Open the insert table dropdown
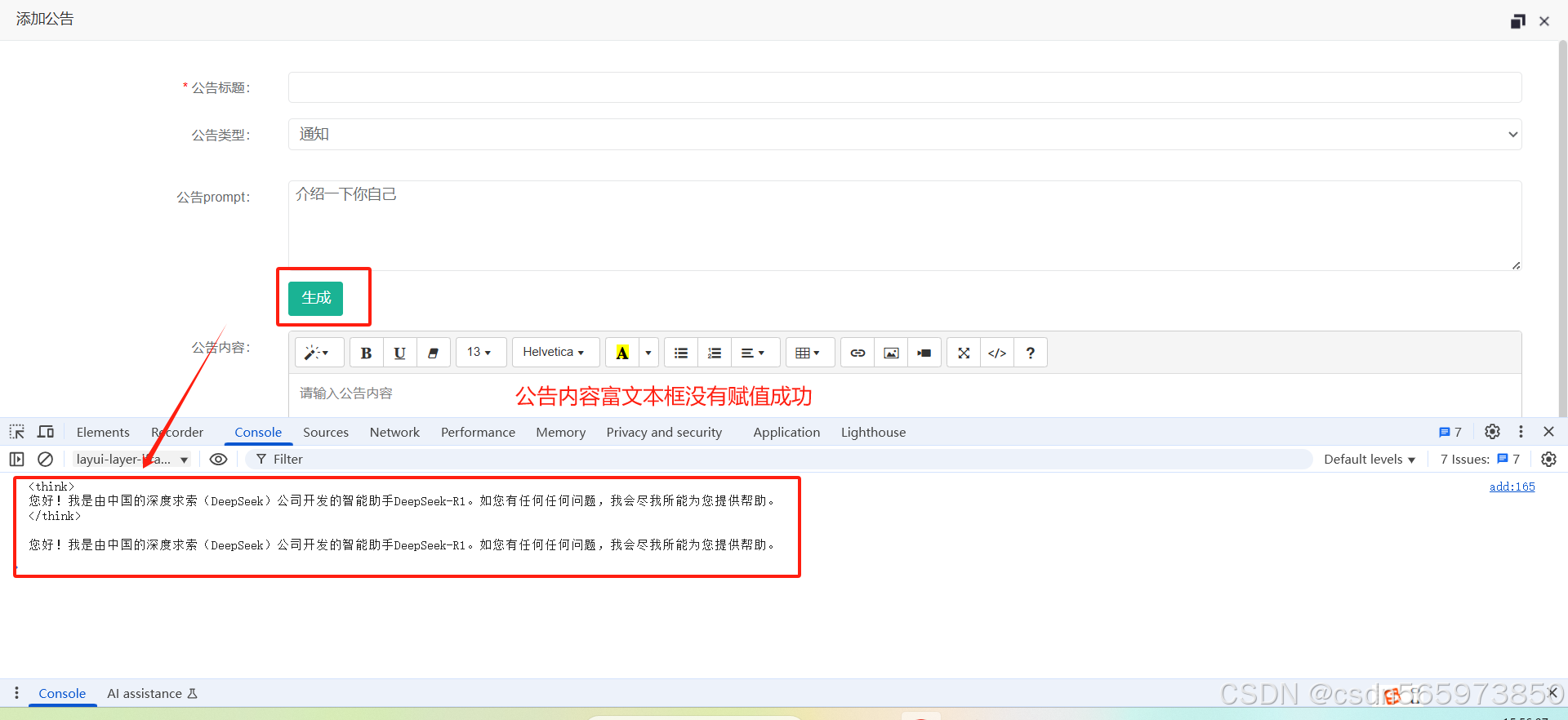The image size is (1568, 720). coord(809,353)
